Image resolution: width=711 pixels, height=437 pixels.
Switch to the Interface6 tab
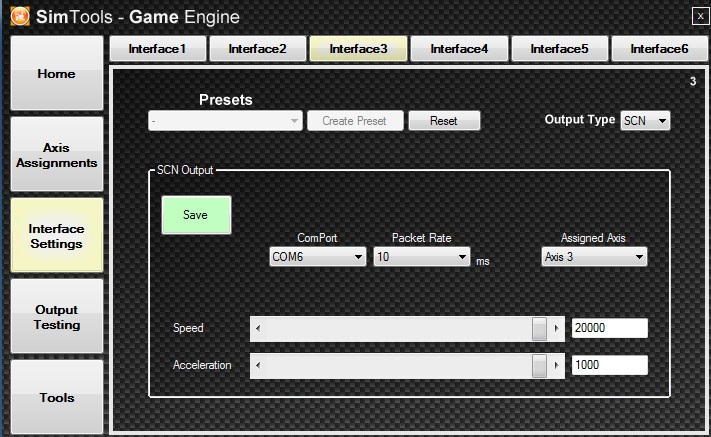pyautogui.click(x=659, y=49)
